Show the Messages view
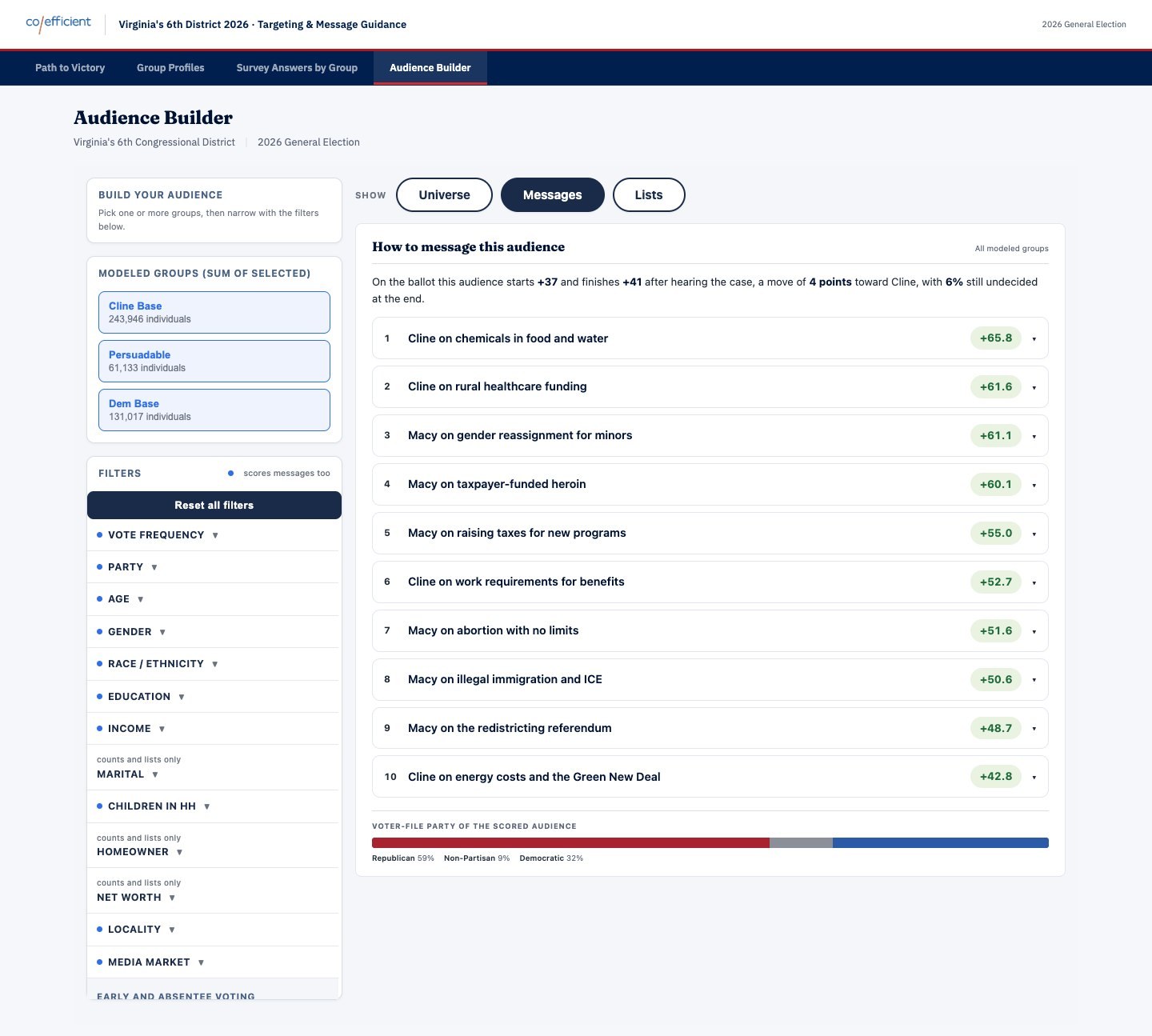 click(x=552, y=194)
